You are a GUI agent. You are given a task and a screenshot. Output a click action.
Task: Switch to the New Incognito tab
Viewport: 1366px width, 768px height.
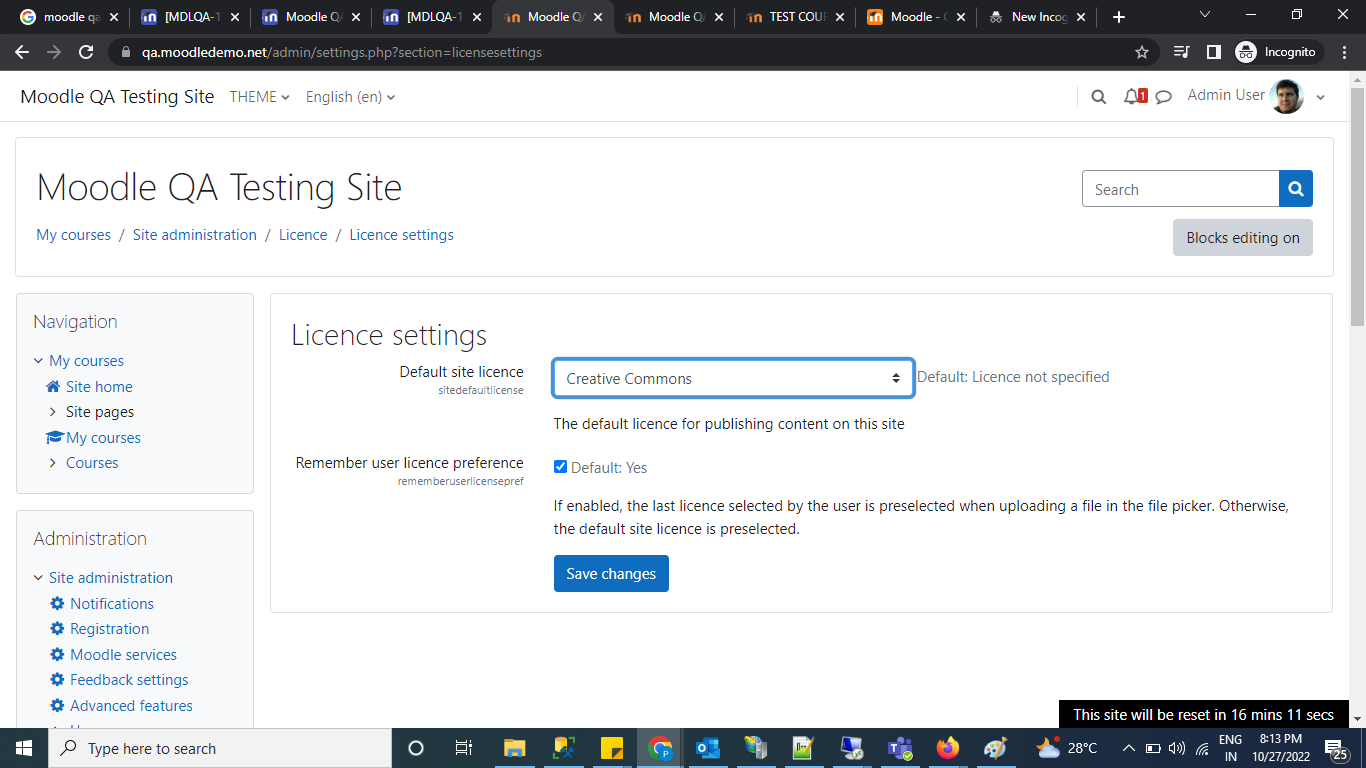(1038, 17)
